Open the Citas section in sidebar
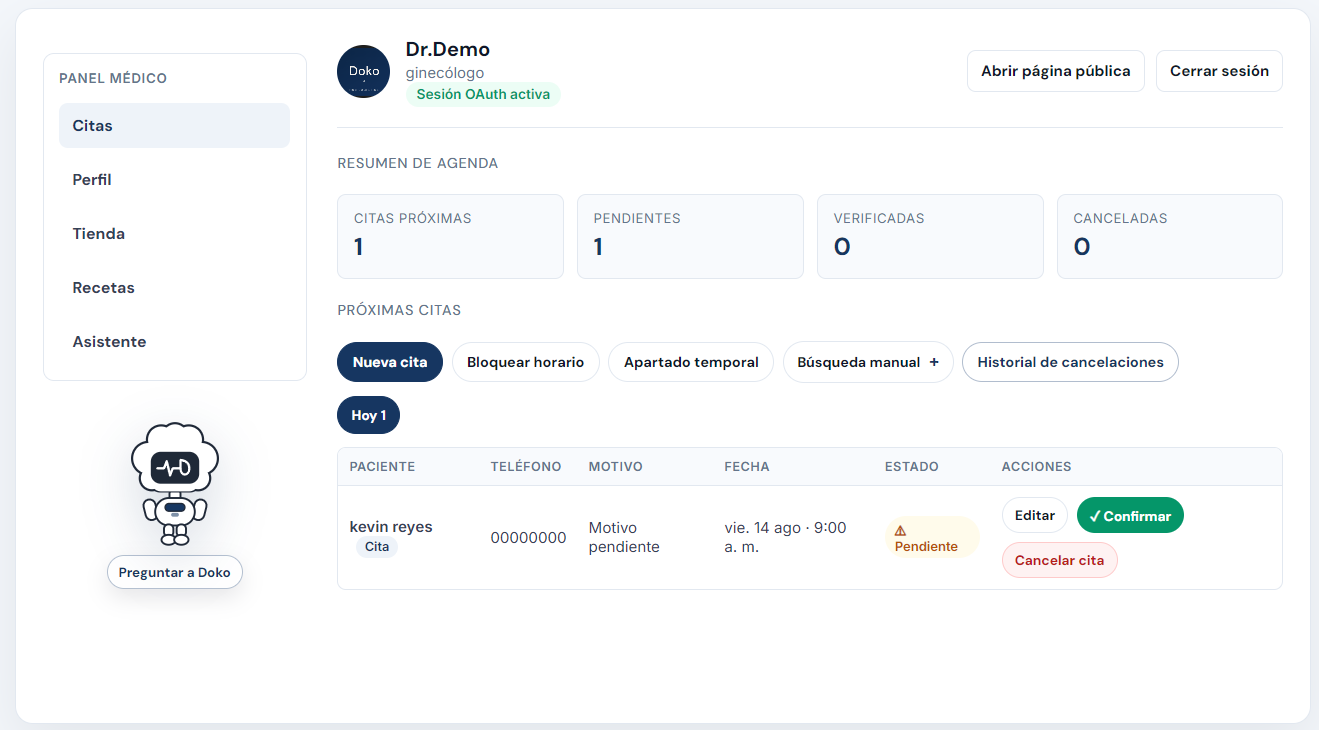Image resolution: width=1319 pixels, height=730 pixels. (174, 126)
